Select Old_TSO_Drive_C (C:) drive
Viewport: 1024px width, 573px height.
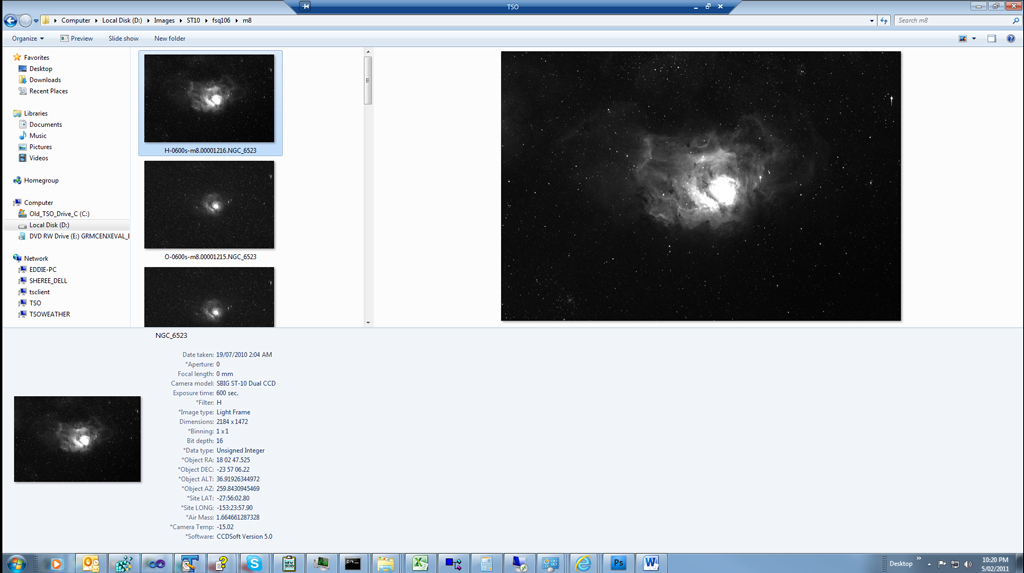pyautogui.click(x=59, y=214)
